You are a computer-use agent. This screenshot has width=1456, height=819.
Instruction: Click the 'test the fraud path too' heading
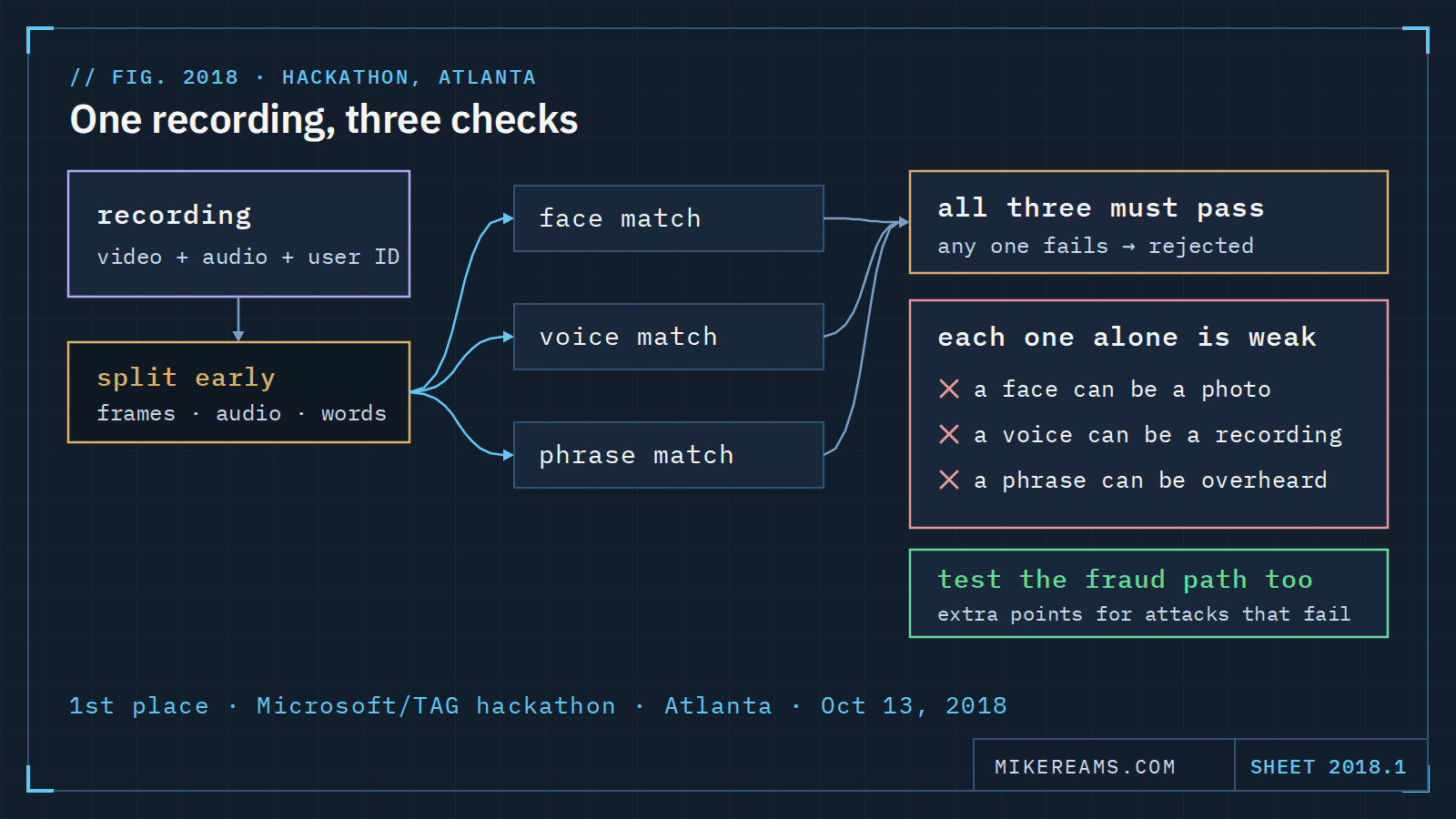1125,580
